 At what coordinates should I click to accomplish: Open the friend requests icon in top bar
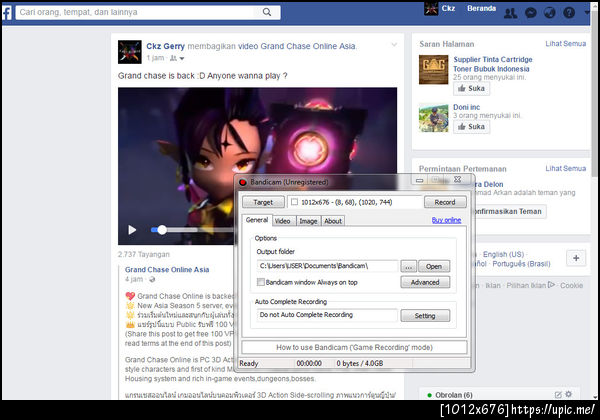[x=510, y=13]
